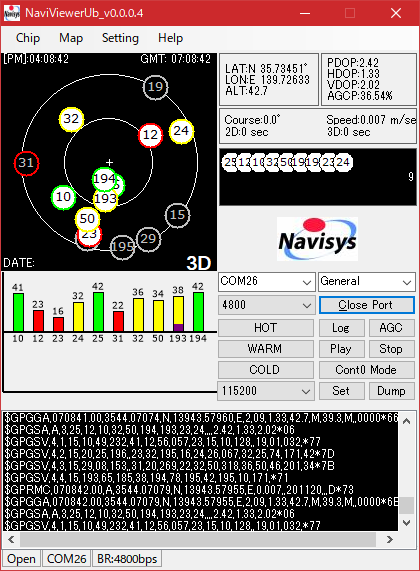Click green satellite 10 marker
420x571 pixels.
pos(63,197)
